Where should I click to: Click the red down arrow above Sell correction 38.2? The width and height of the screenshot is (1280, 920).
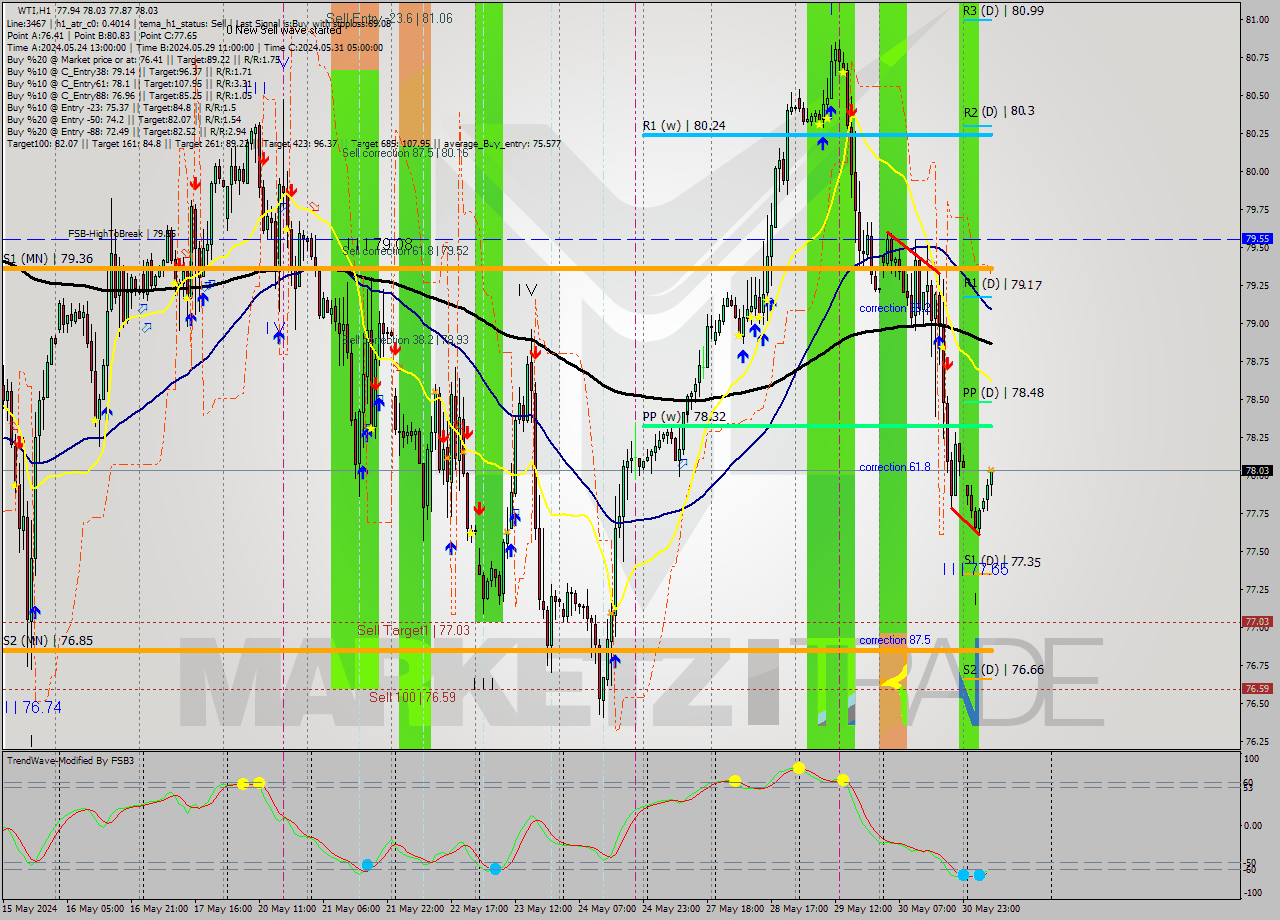click(395, 350)
